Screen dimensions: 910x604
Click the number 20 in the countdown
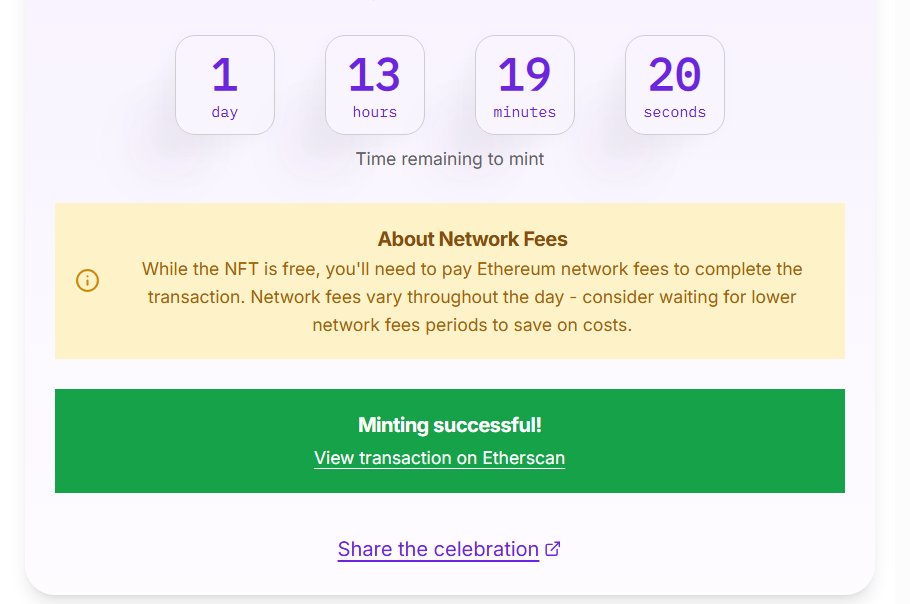click(x=675, y=75)
